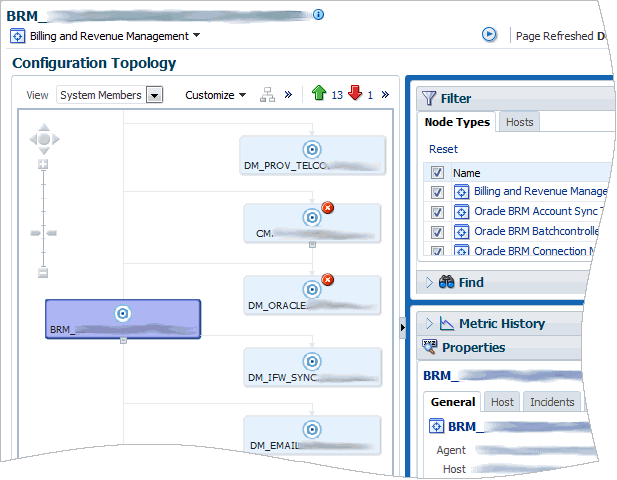
Task: Click the Find binoculars icon
Action: (x=446, y=282)
